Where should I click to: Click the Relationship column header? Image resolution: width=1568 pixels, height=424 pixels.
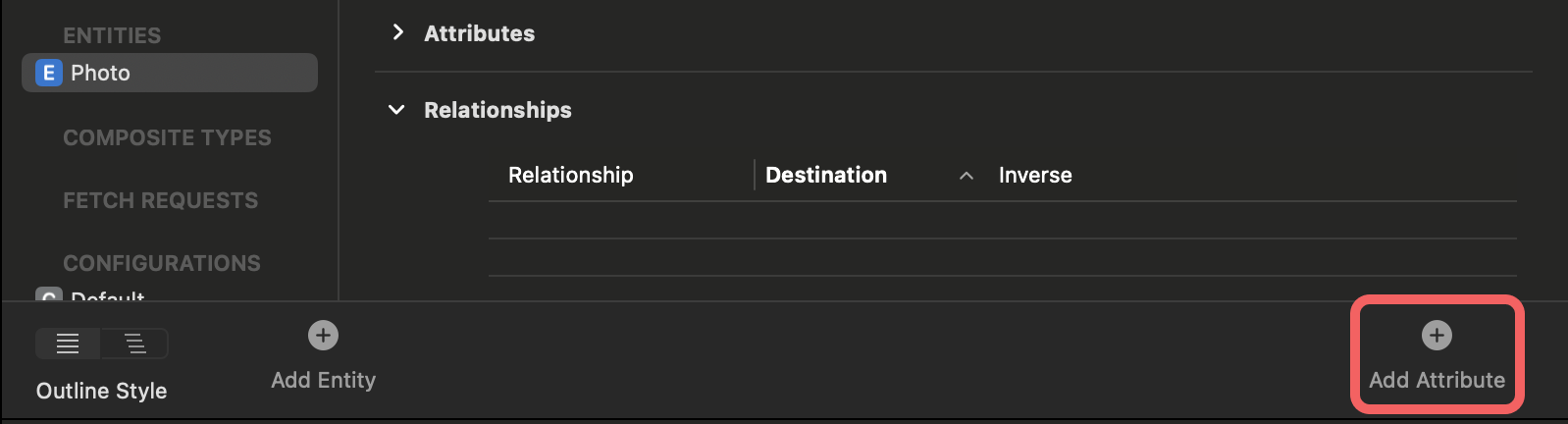[x=570, y=175]
